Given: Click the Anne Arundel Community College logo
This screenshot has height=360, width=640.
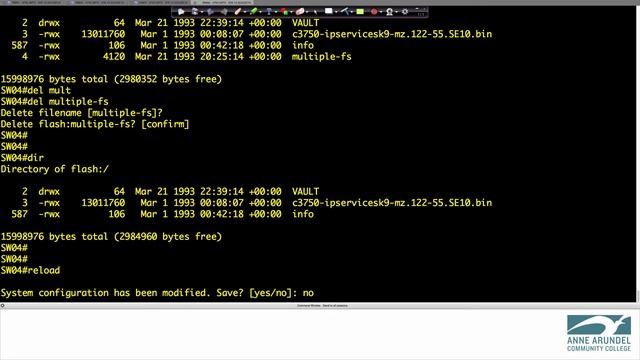Looking at the screenshot, I should click(599, 333).
